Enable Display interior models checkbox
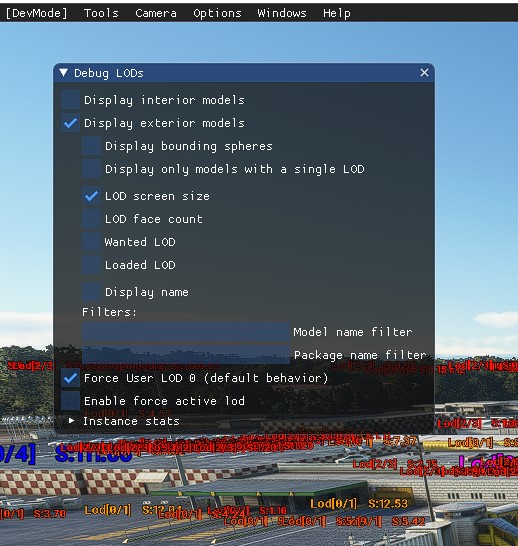The image size is (518, 546). [x=70, y=100]
